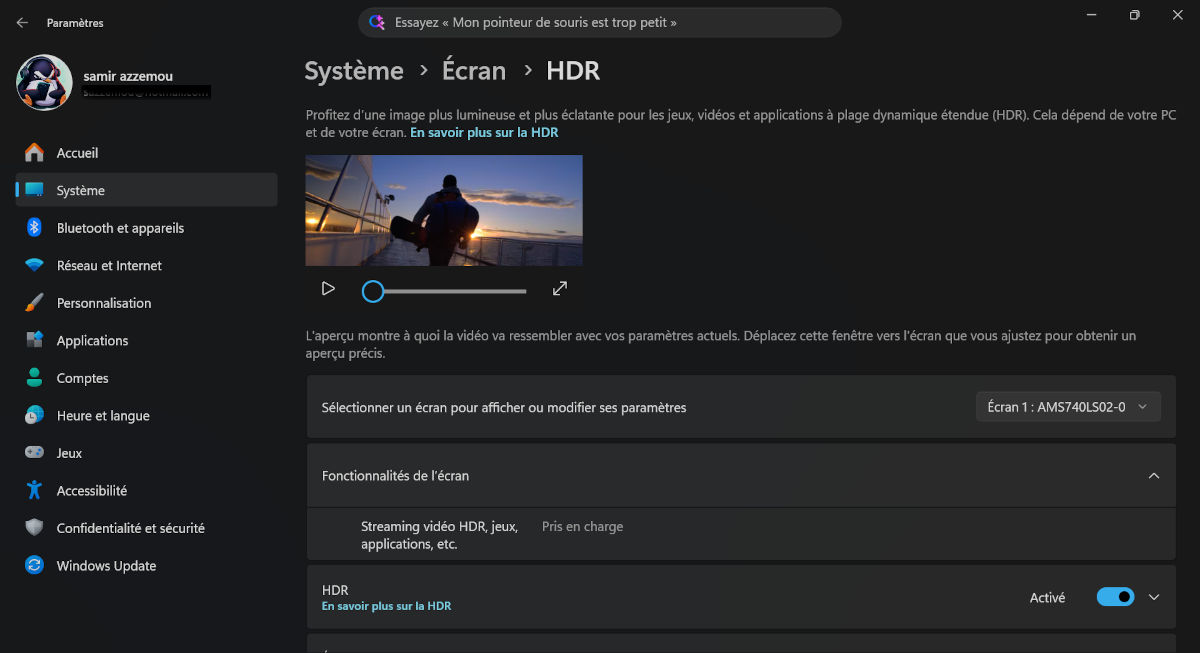
Task: Click the HDR page title in breadcrumb
Action: pos(573,71)
